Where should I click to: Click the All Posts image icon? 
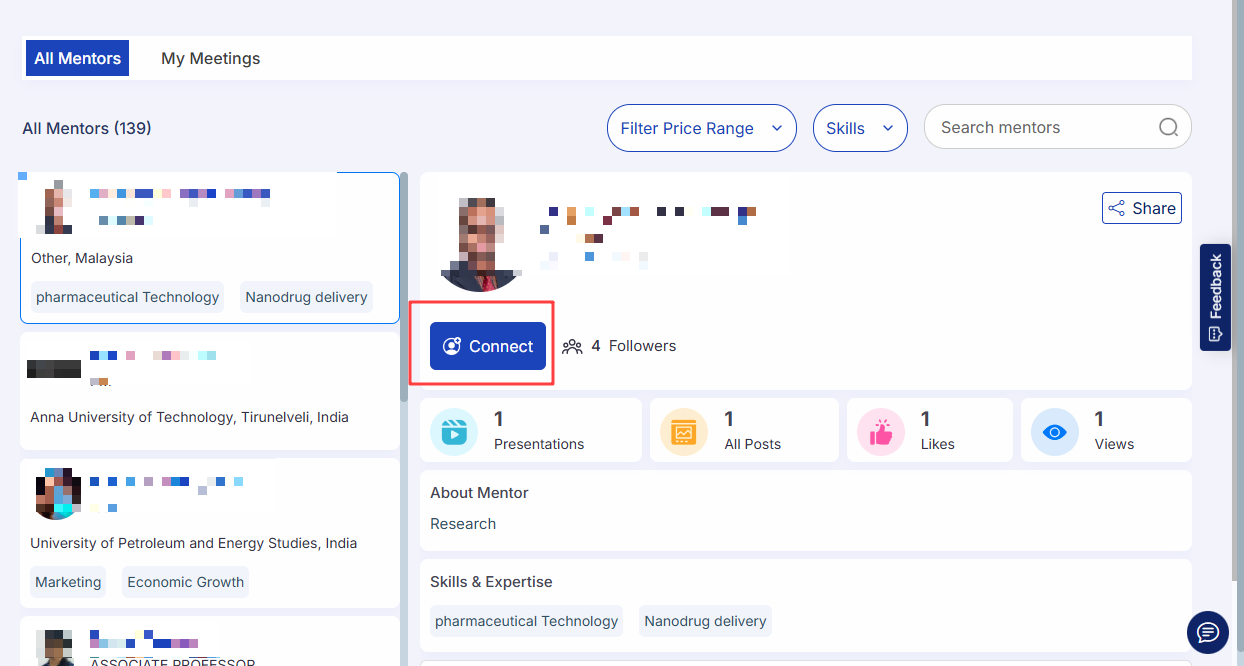point(684,432)
